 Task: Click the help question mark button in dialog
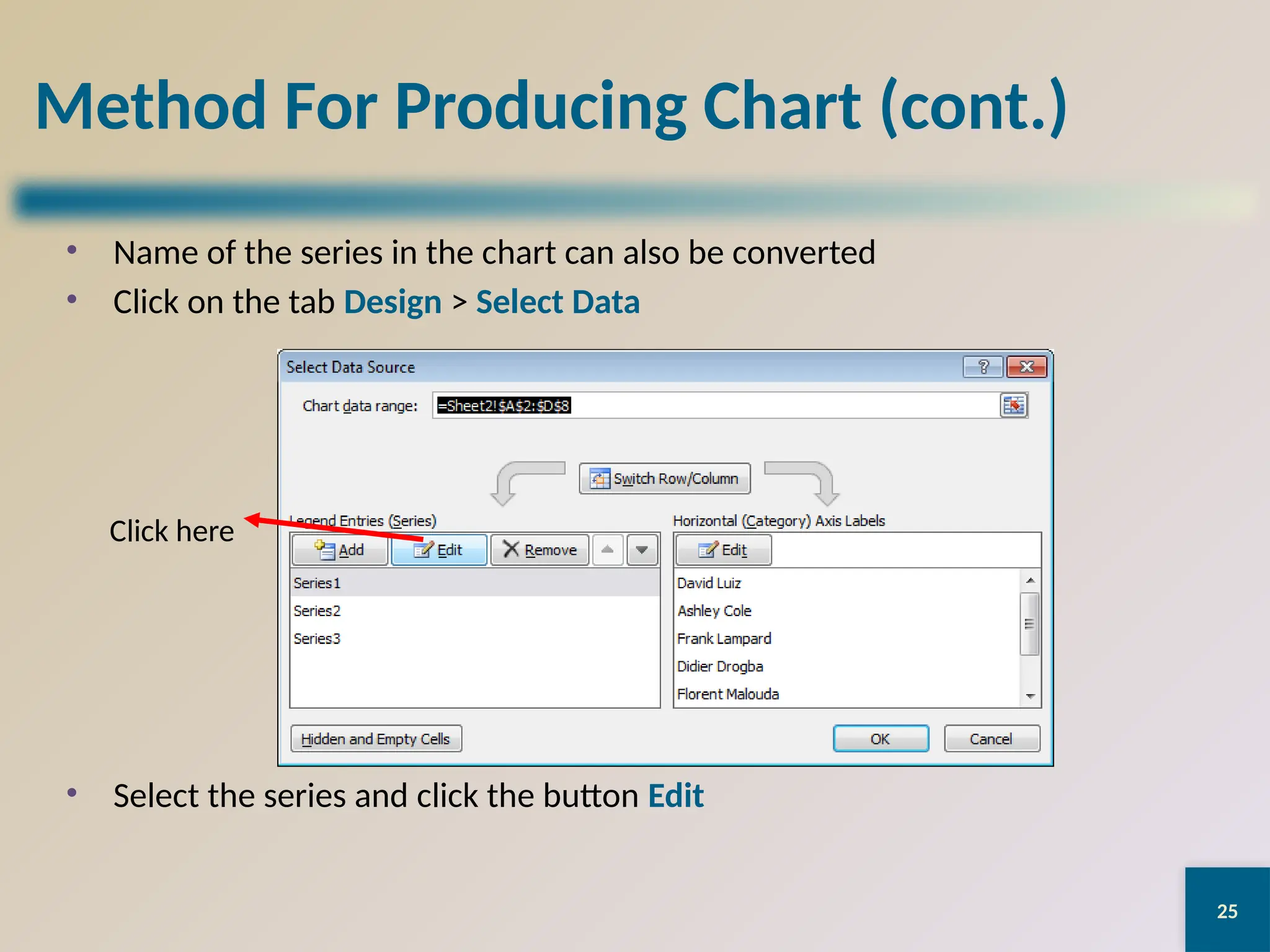click(983, 367)
